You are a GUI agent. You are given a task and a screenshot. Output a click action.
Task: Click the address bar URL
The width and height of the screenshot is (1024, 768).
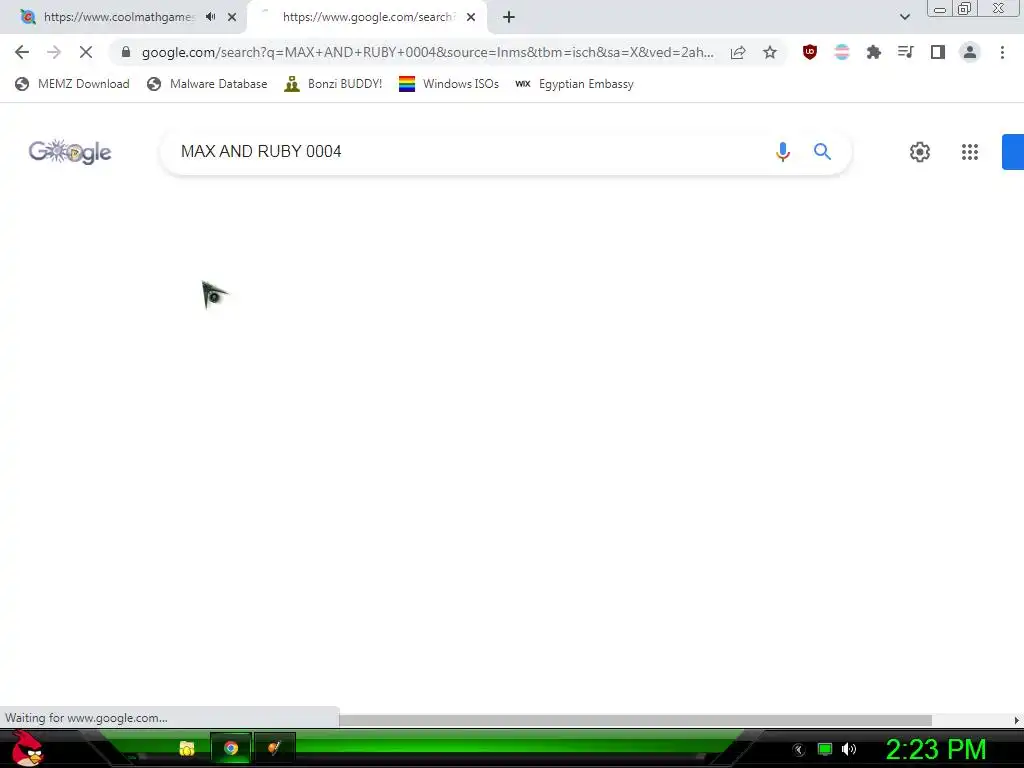tap(428, 52)
